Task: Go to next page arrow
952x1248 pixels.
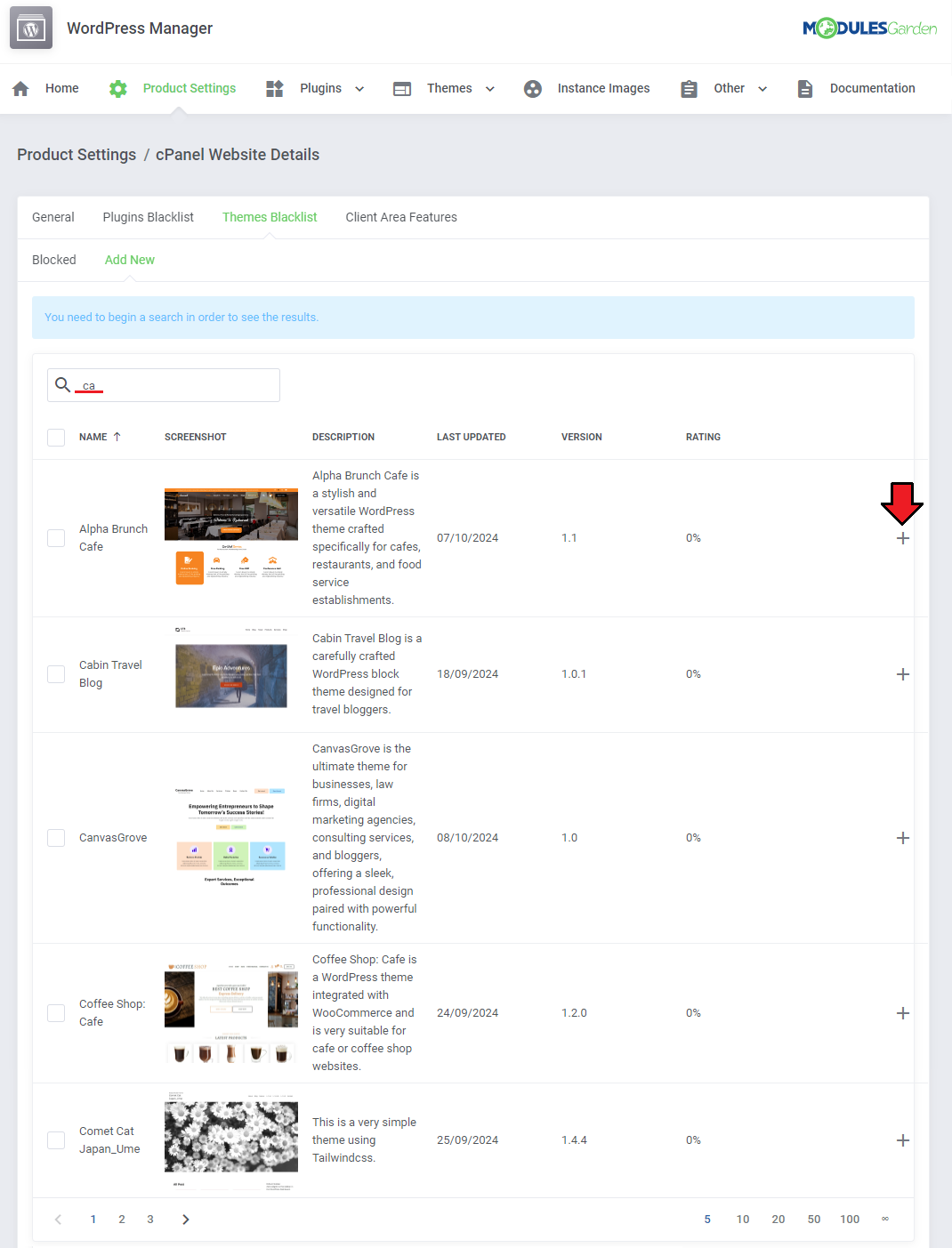Action: tap(185, 1220)
